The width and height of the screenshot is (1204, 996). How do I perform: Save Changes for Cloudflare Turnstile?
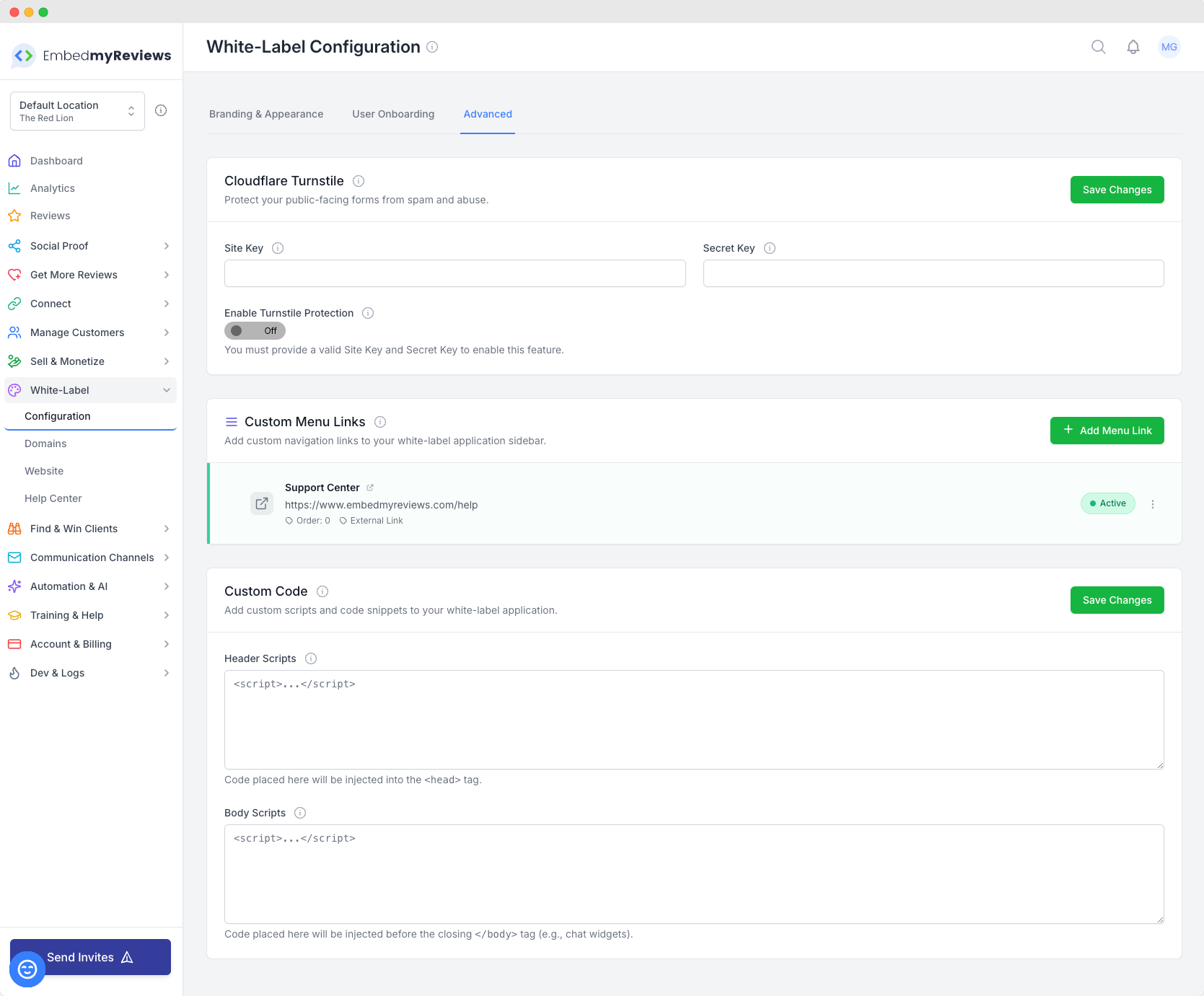pos(1117,190)
